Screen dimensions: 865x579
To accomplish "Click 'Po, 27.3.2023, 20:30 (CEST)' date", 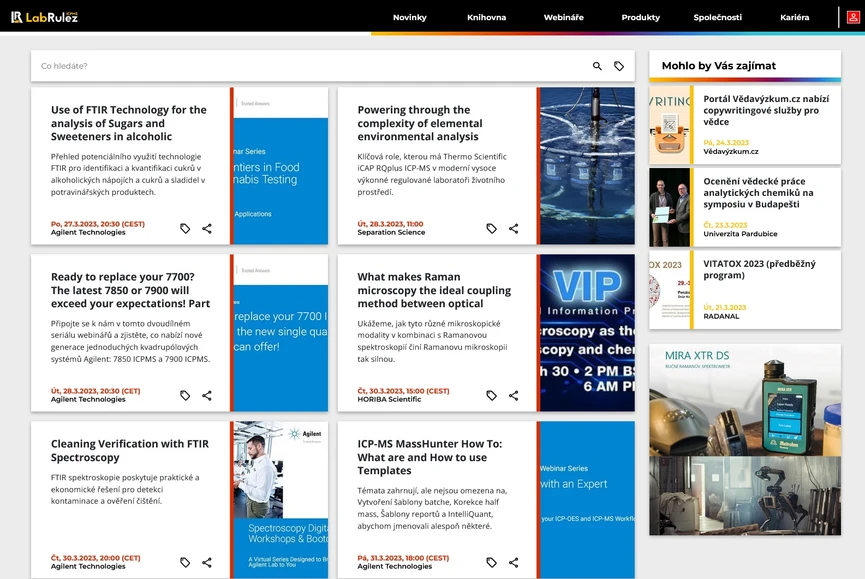I will [98, 224].
